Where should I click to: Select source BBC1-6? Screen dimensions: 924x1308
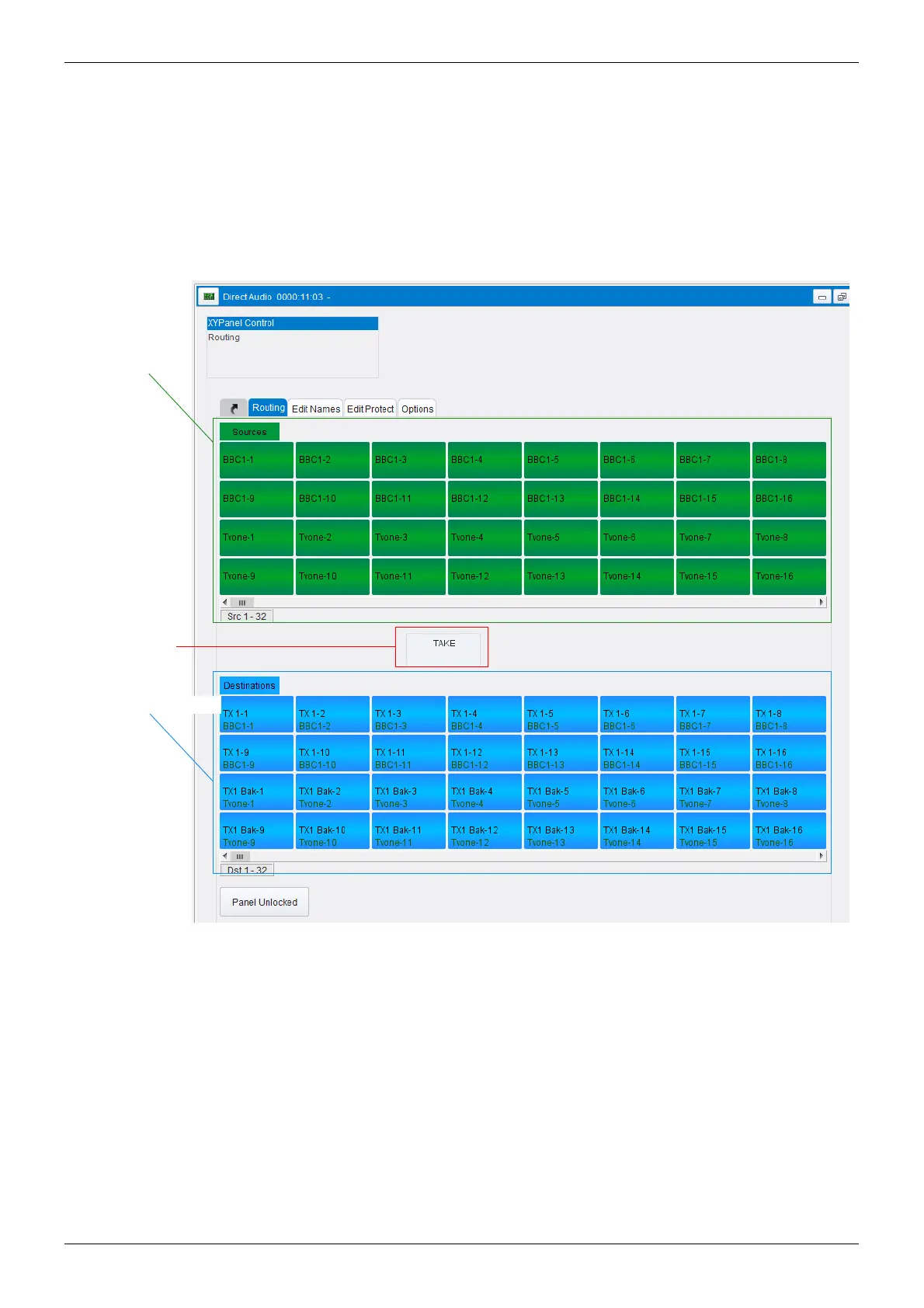click(637, 460)
